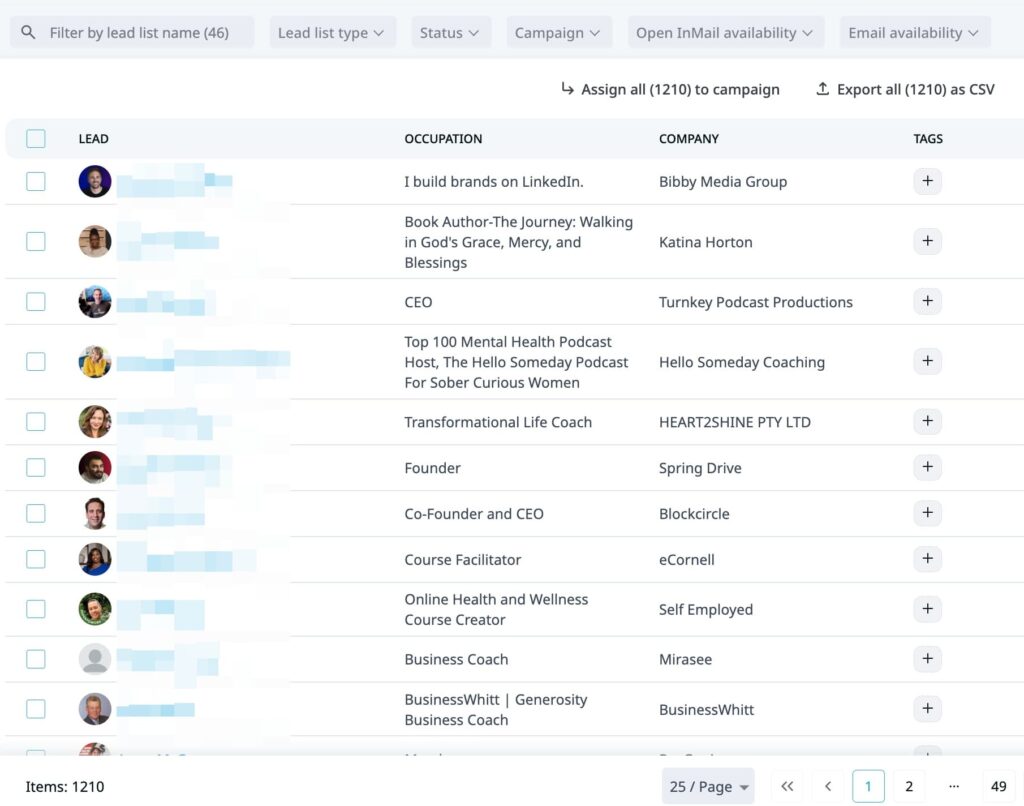Open the 25 / Page size selector

point(708,786)
